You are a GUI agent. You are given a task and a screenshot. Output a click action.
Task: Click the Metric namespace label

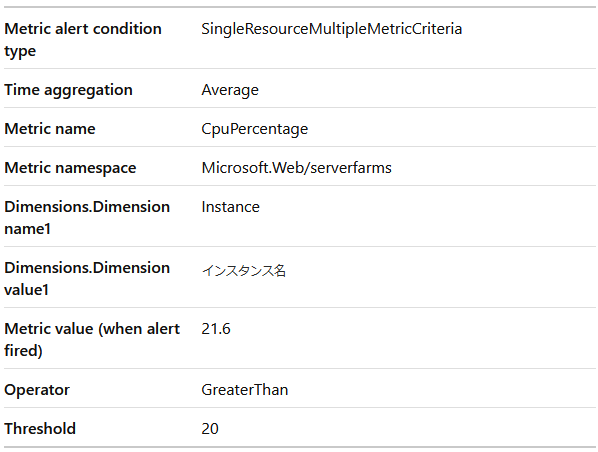70,168
